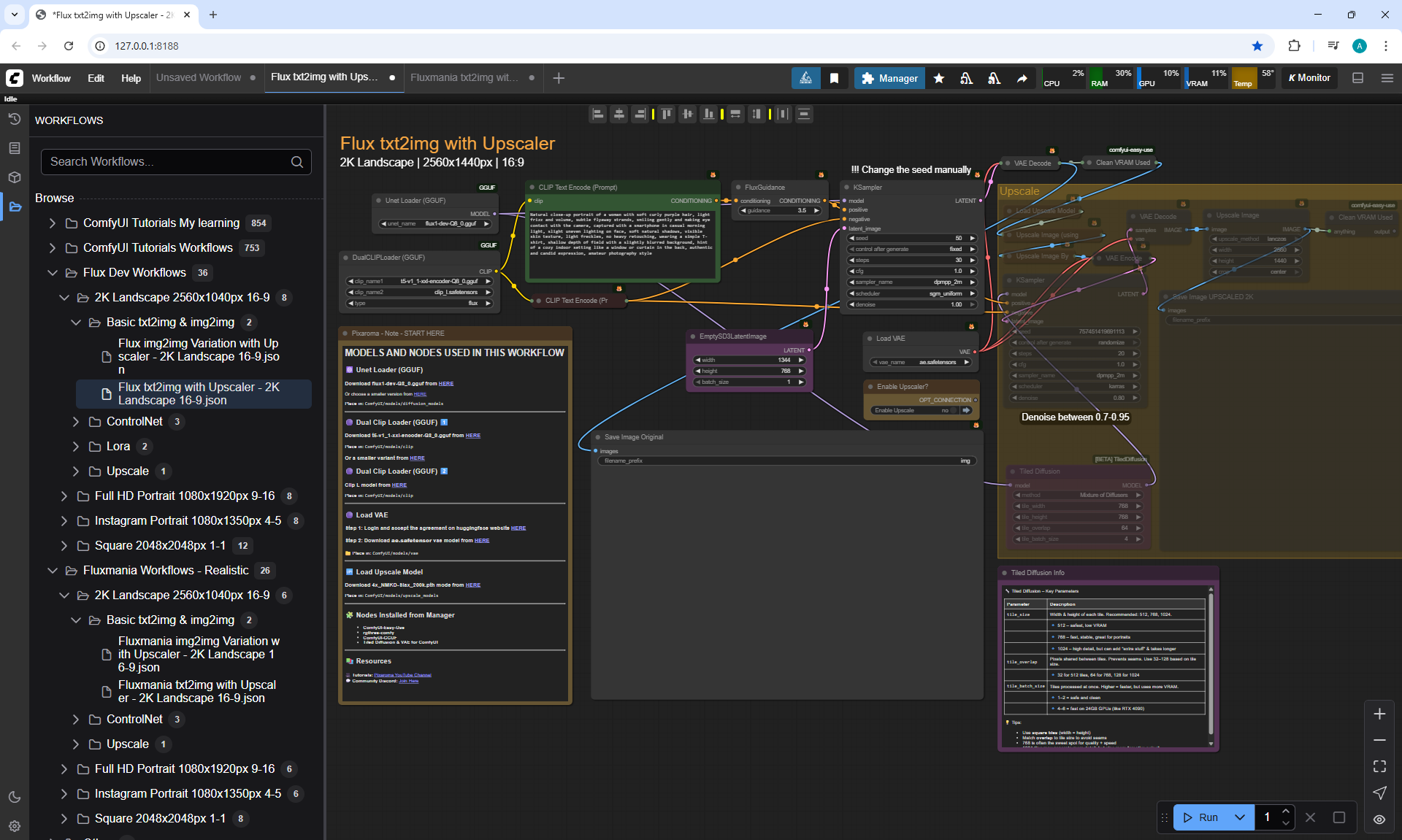Open the model library cube icon
Screen dimensions: 1402x840
click(x=15, y=177)
